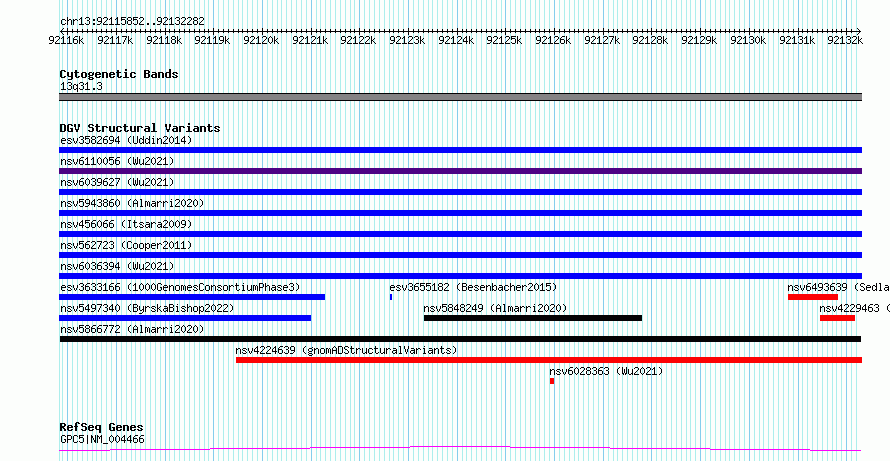Select the red nsv4229463 variant bar
Screen dimensions: 890x461
(x=837, y=318)
